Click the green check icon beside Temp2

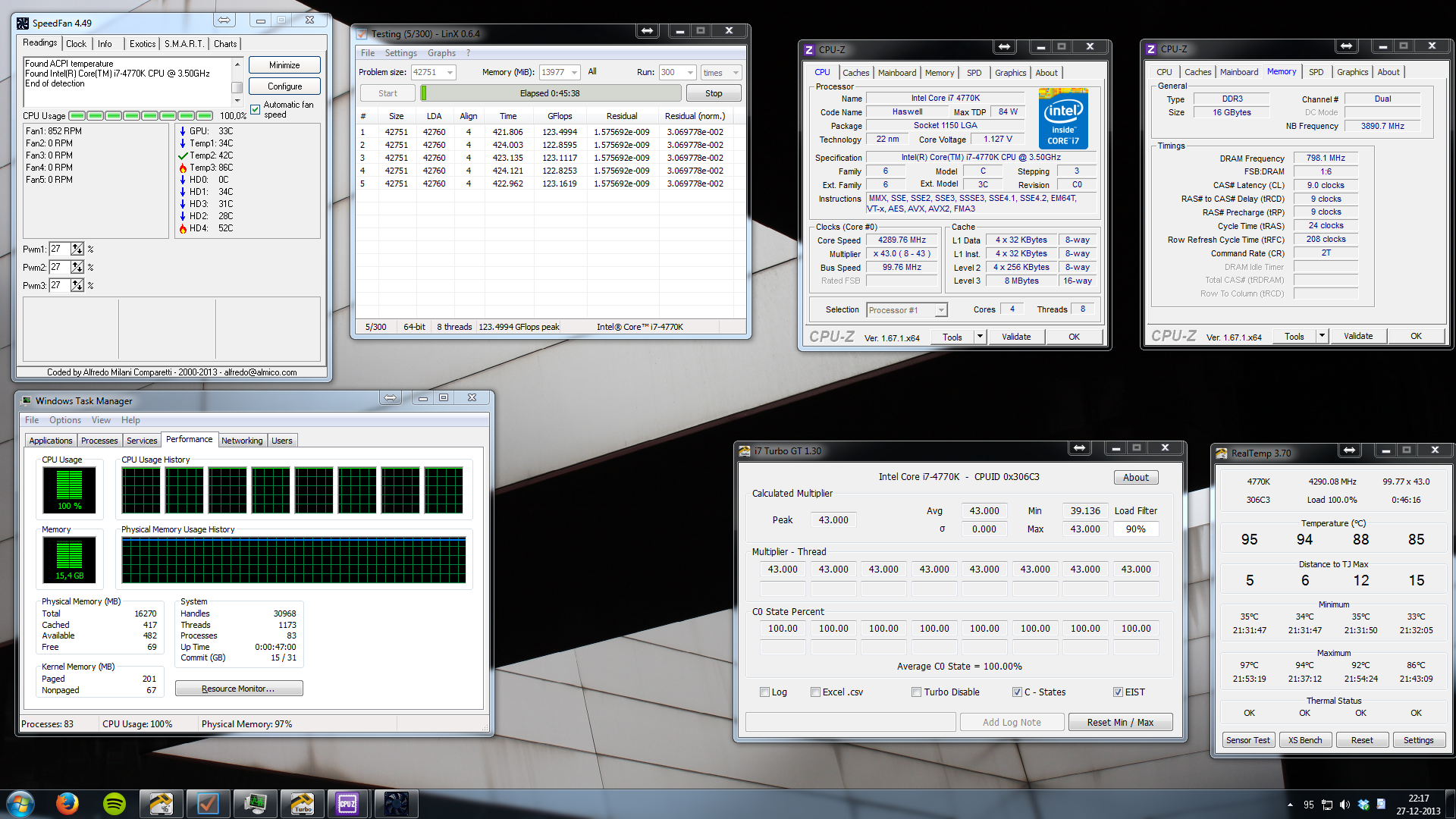point(183,155)
